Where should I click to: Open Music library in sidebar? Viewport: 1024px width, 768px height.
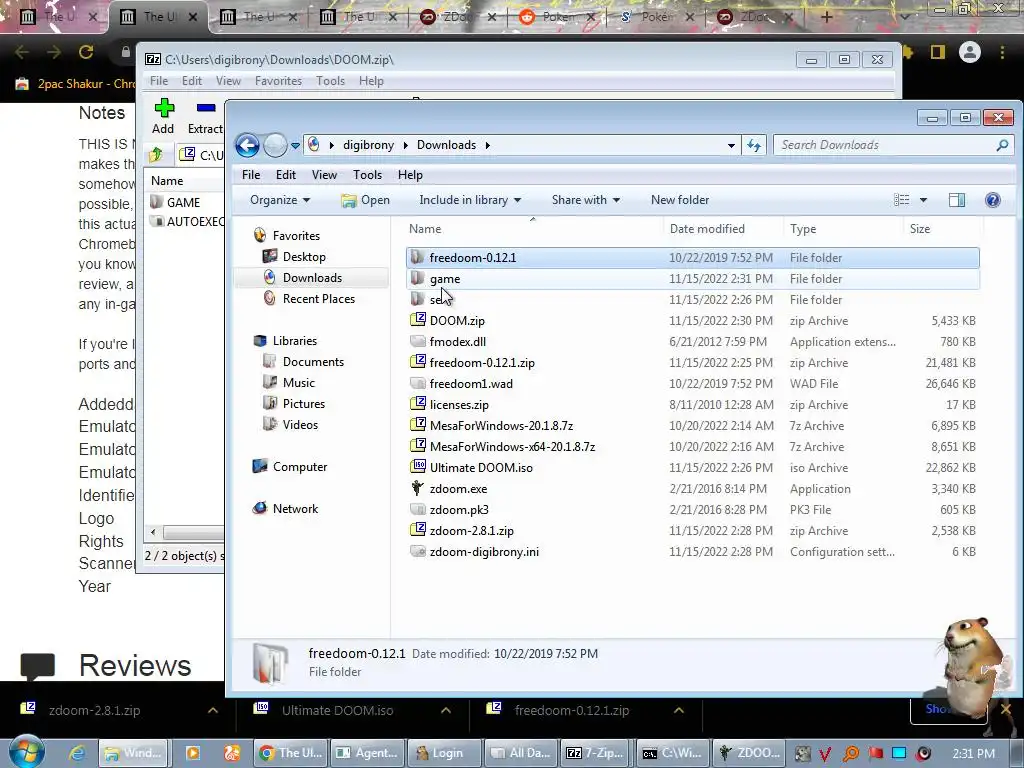click(x=298, y=383)
